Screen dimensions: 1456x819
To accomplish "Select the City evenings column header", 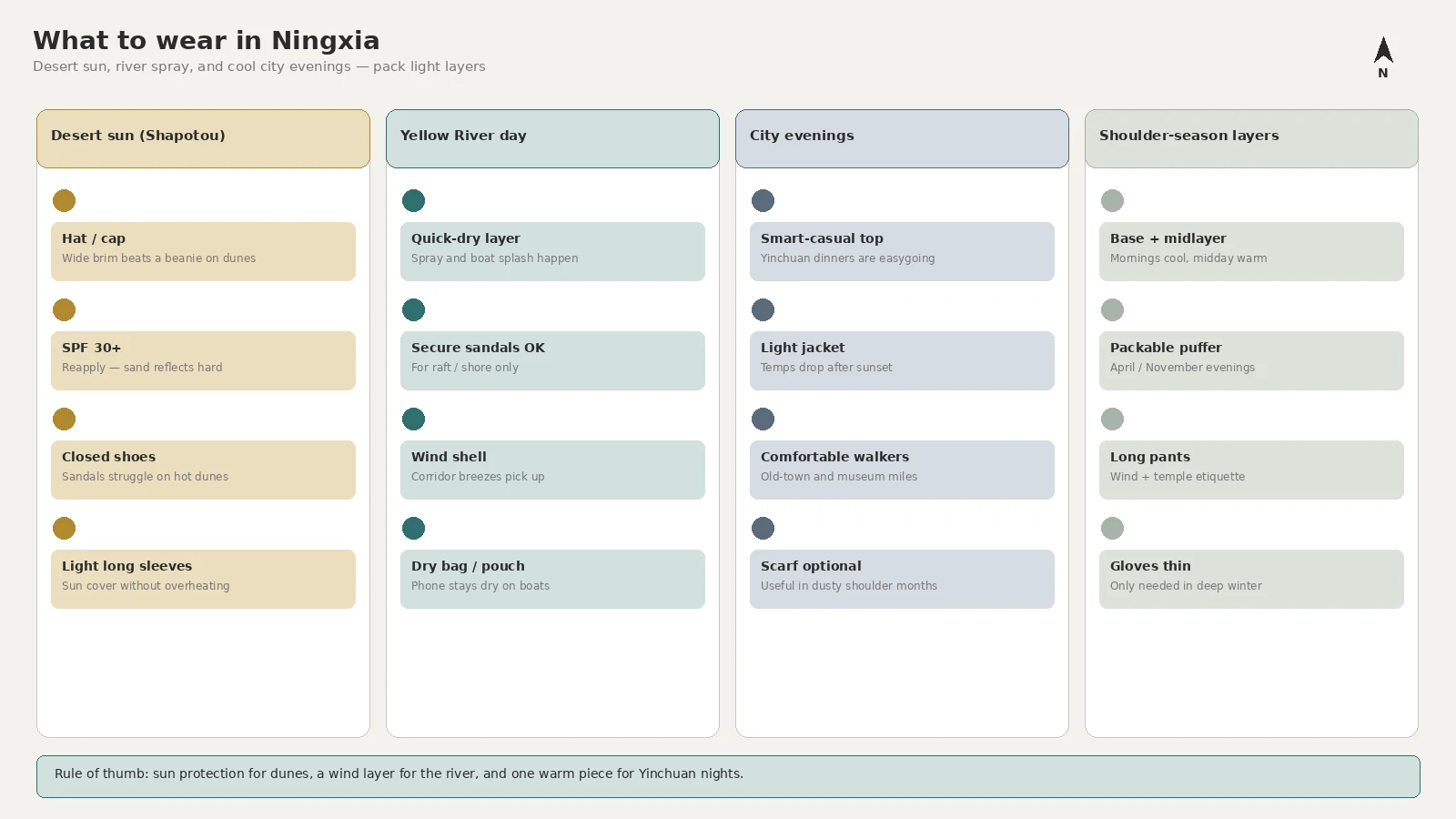I will tap(902, 138).
